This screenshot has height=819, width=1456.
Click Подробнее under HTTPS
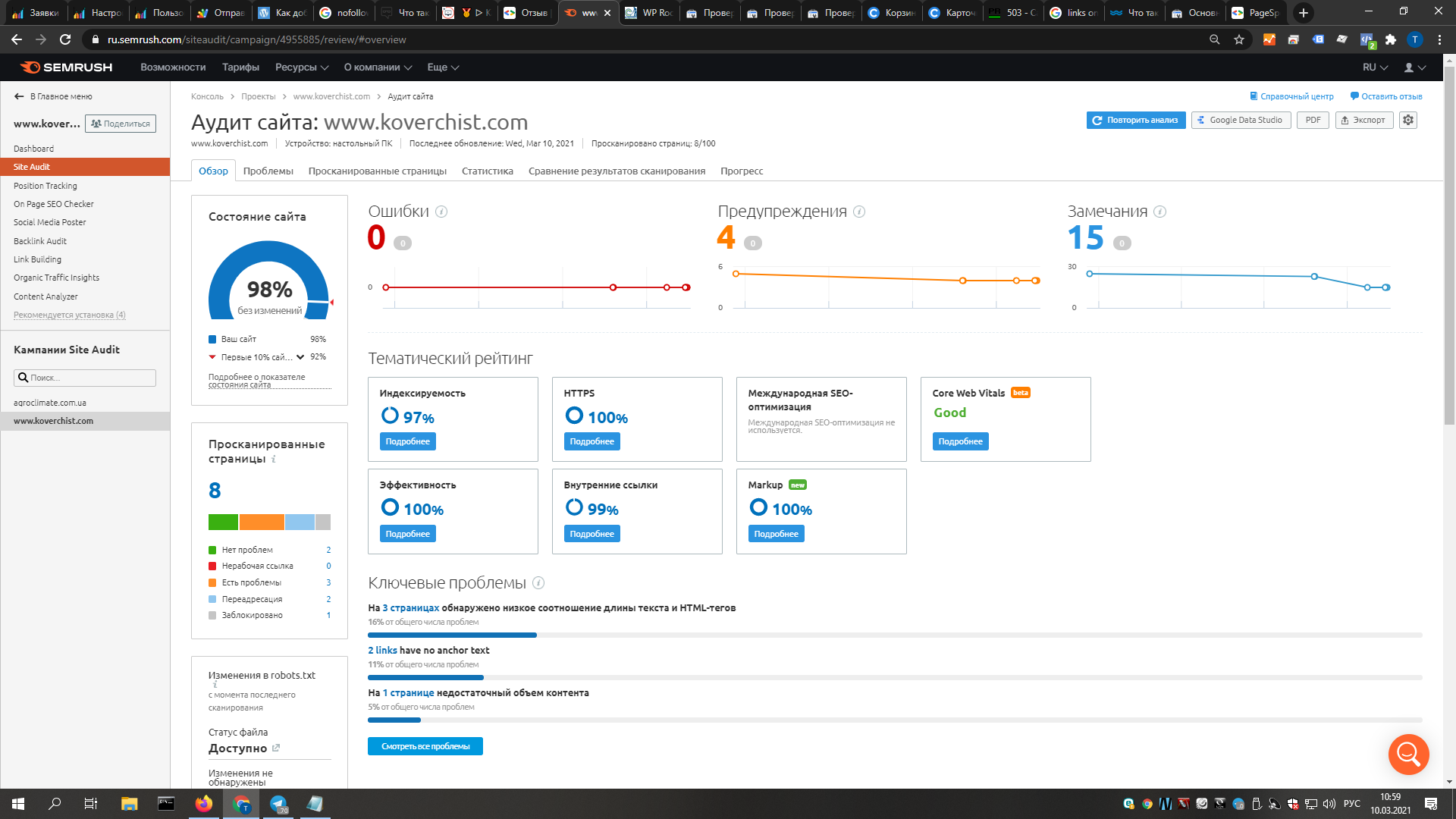coord(591,441)
